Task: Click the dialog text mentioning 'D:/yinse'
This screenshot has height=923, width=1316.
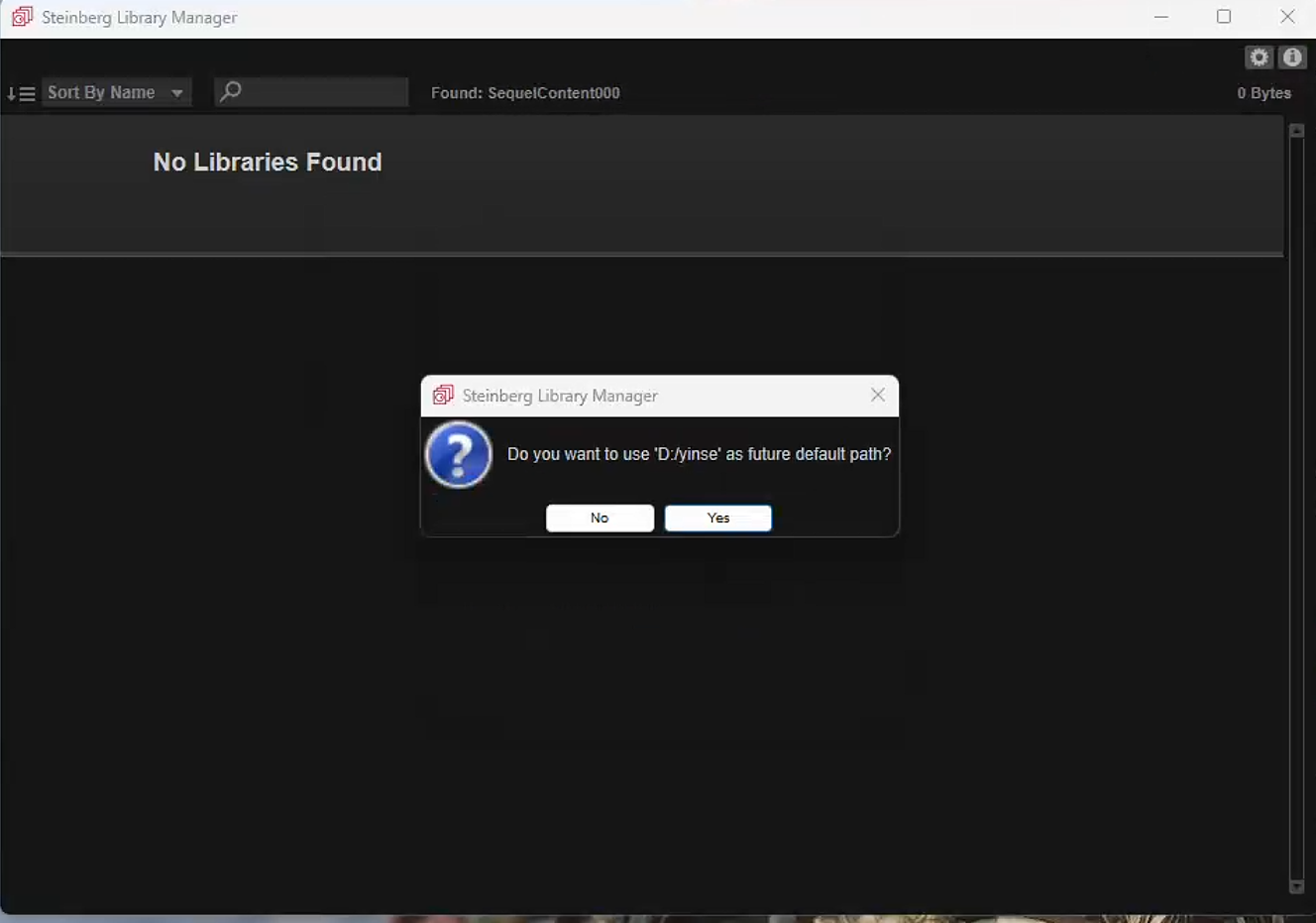Action: coord(700,454)
